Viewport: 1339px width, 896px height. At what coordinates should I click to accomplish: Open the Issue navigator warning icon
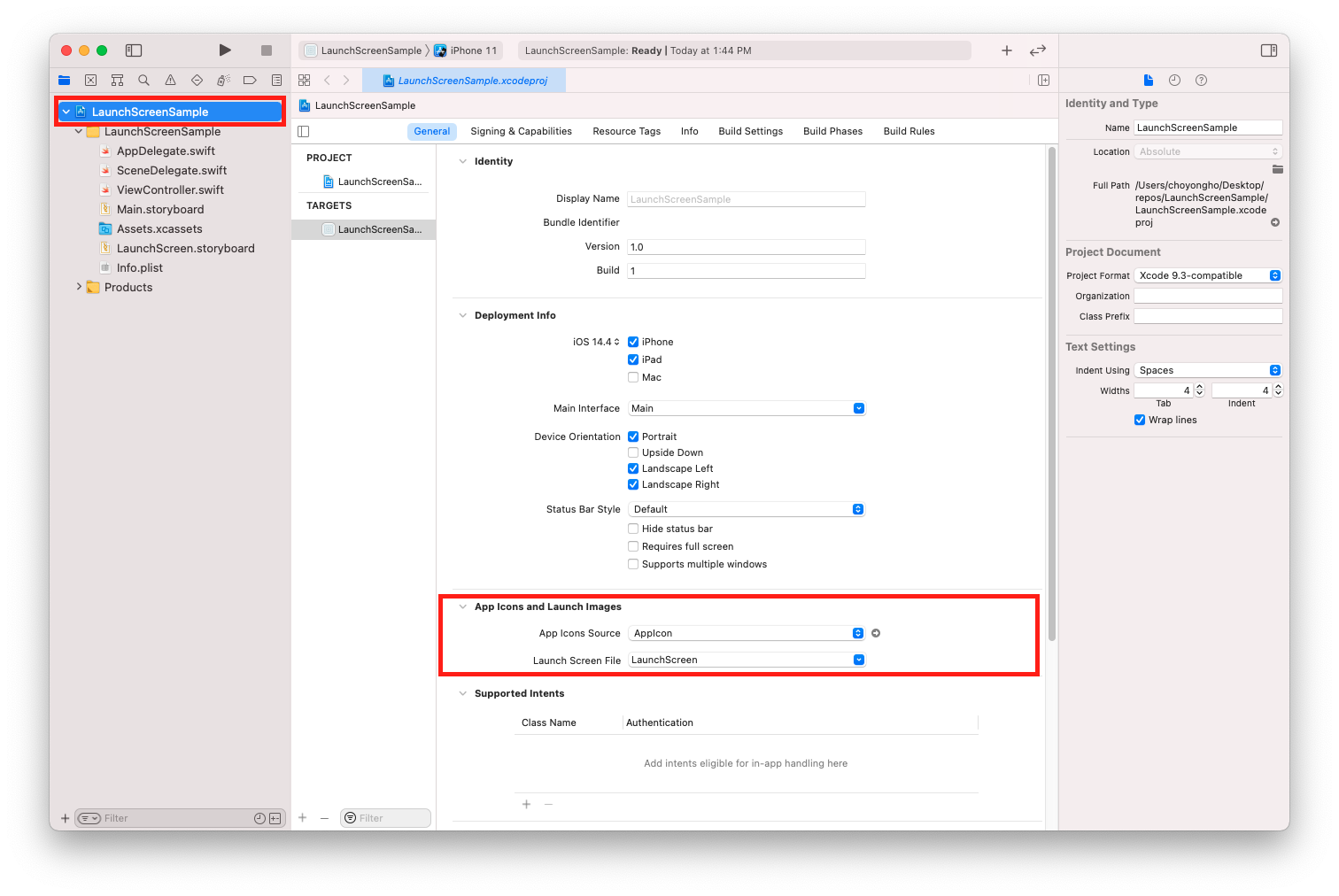[x=170, y=80]
